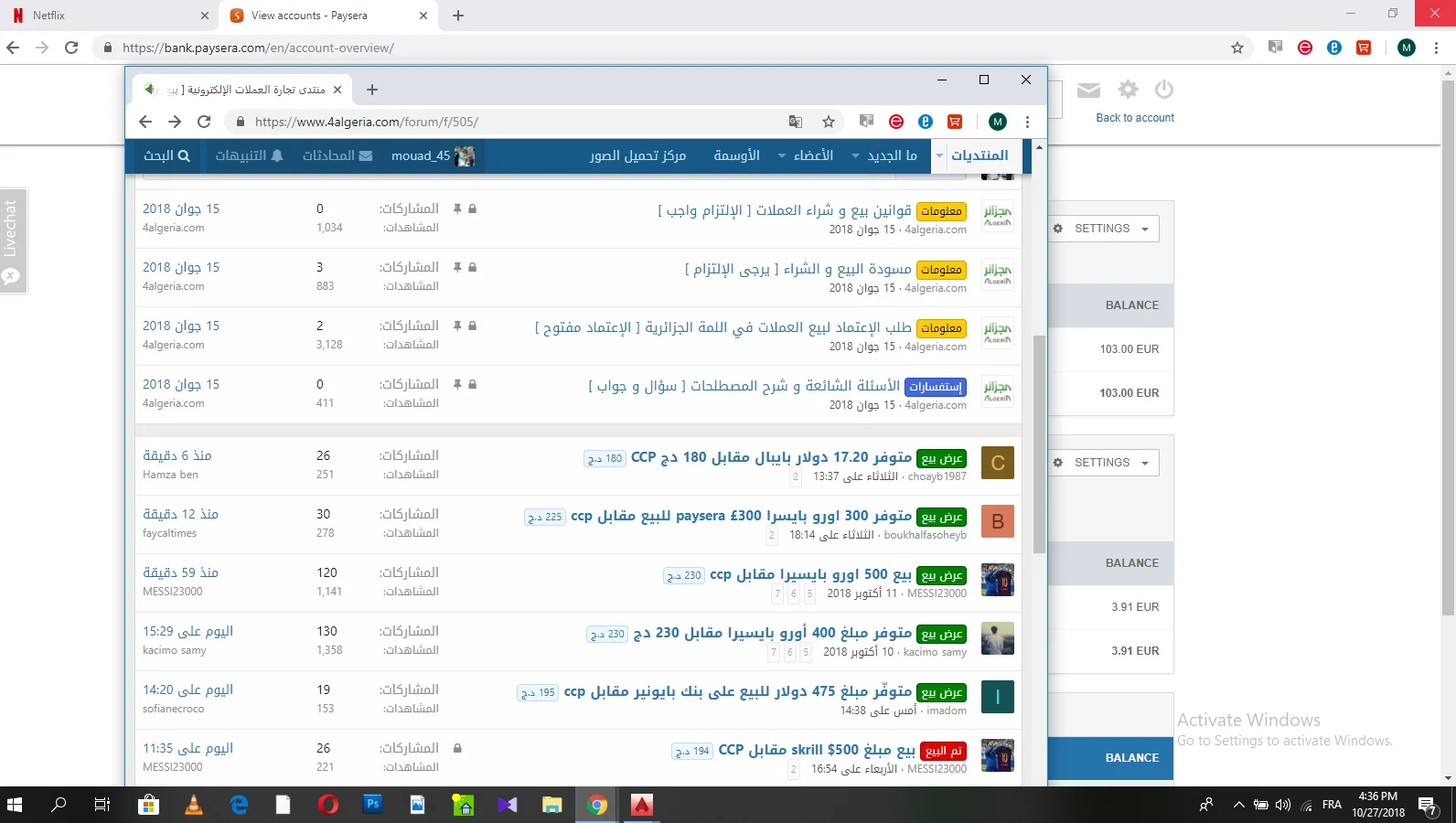This screenshot has width=1456, height=823.
Task: Click the البحث search button in the forum
Action: click(166, 155)
